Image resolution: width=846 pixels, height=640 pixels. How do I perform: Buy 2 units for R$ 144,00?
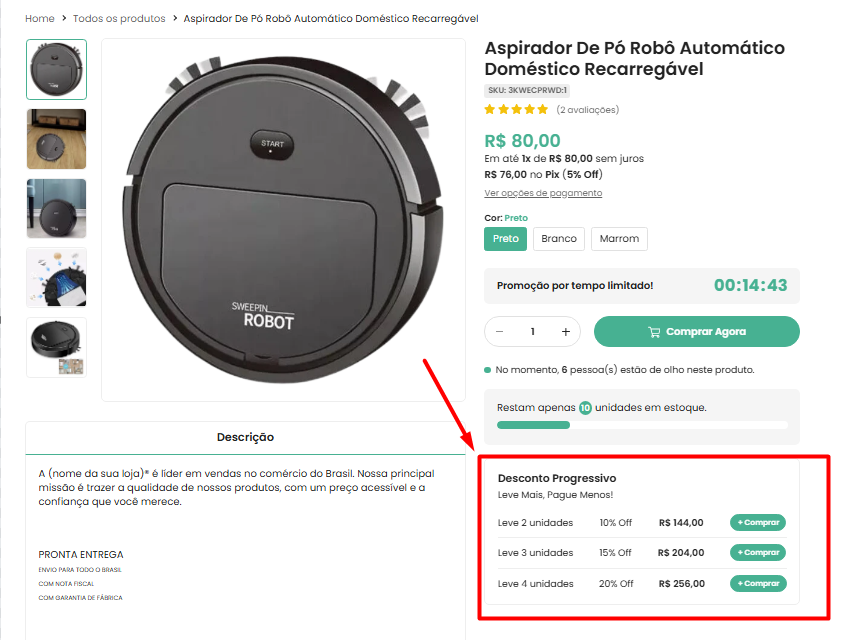758,523
